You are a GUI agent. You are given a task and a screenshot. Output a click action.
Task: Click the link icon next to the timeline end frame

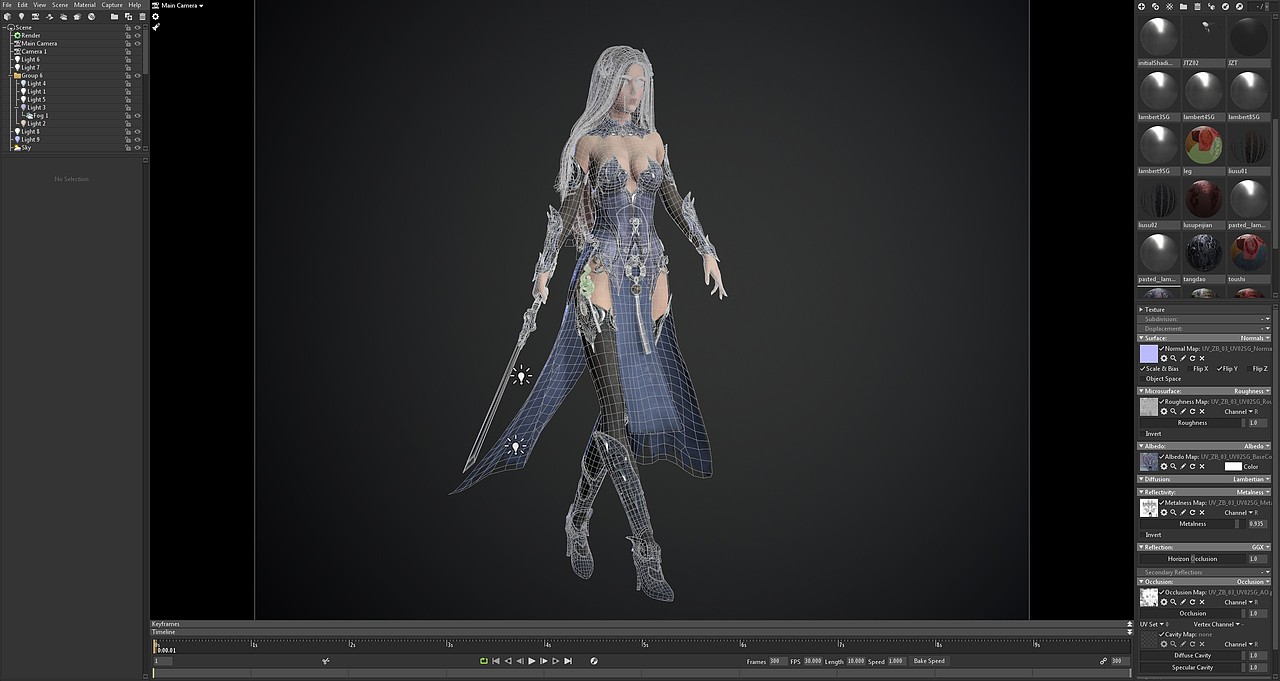1103,661
